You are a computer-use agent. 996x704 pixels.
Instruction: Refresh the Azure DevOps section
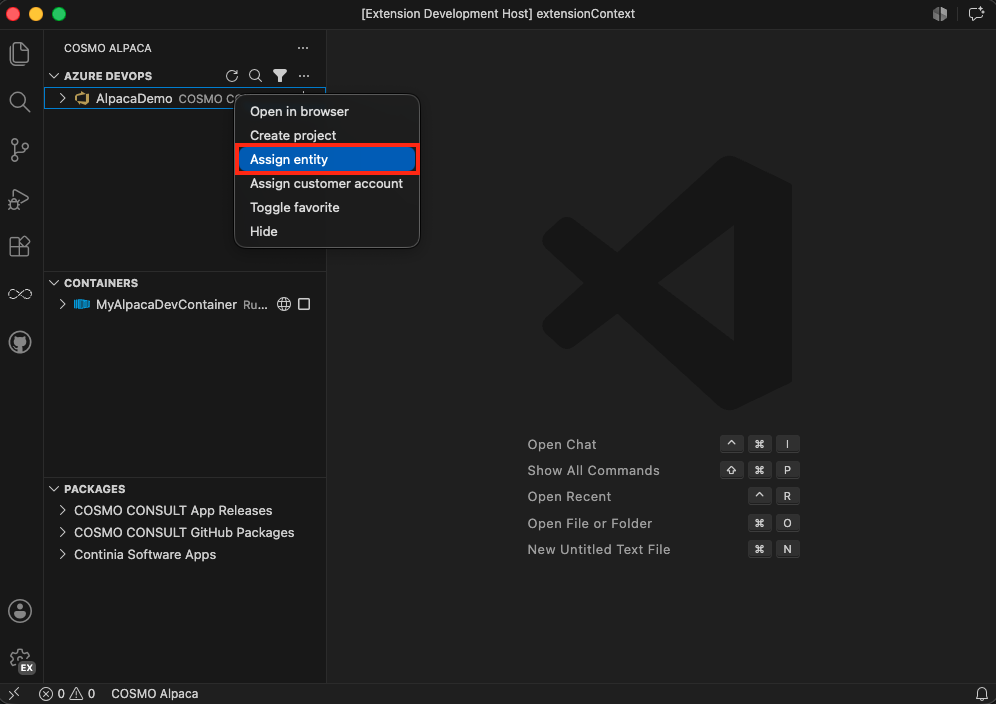click(x=232, y=76)
